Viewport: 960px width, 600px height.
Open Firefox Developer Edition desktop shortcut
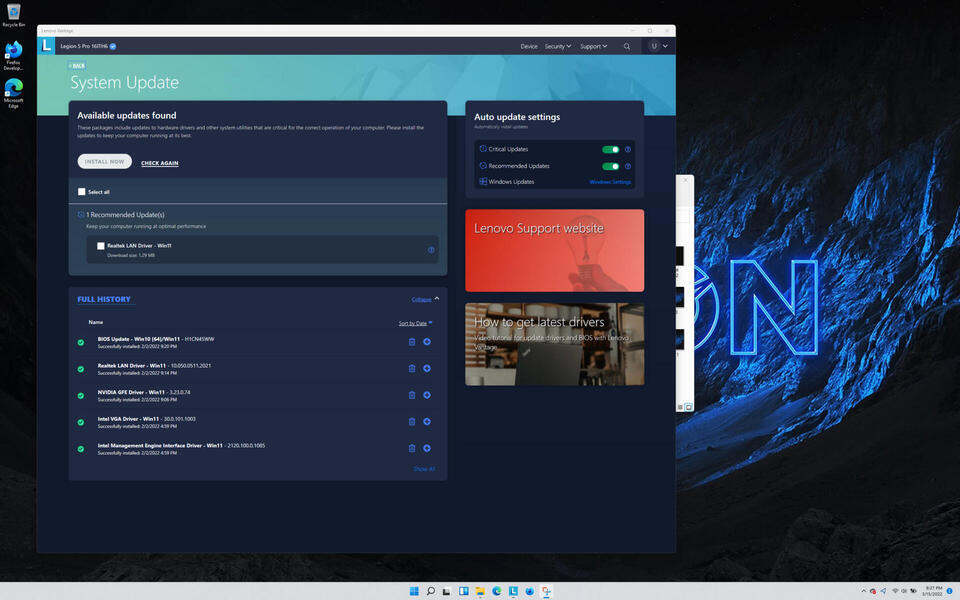[x=13, y=55]
